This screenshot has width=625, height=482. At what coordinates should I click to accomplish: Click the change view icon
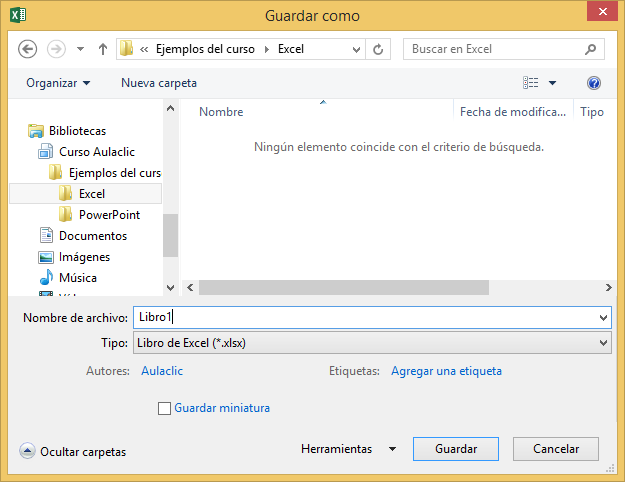(531, 83)
